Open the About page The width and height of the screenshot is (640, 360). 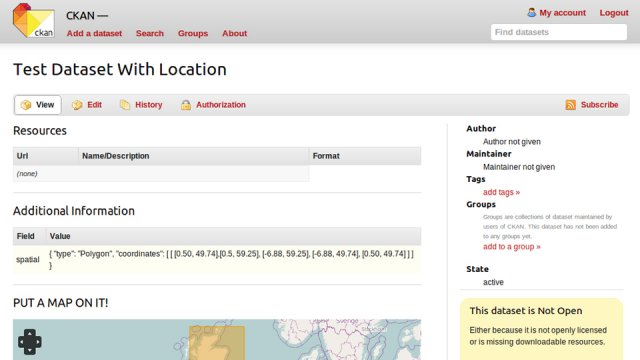(x=235, y=33)
